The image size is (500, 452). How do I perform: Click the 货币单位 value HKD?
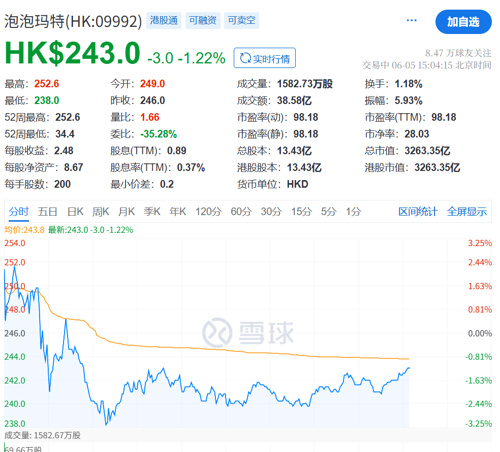[297, 184]
